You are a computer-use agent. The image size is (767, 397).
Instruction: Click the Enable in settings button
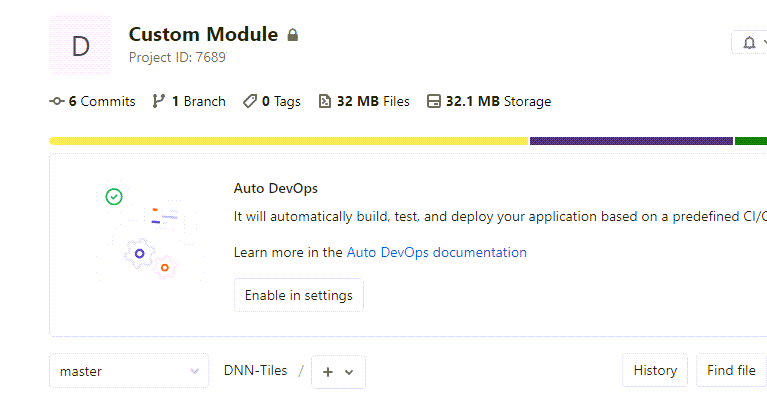[x=299, y=295]
